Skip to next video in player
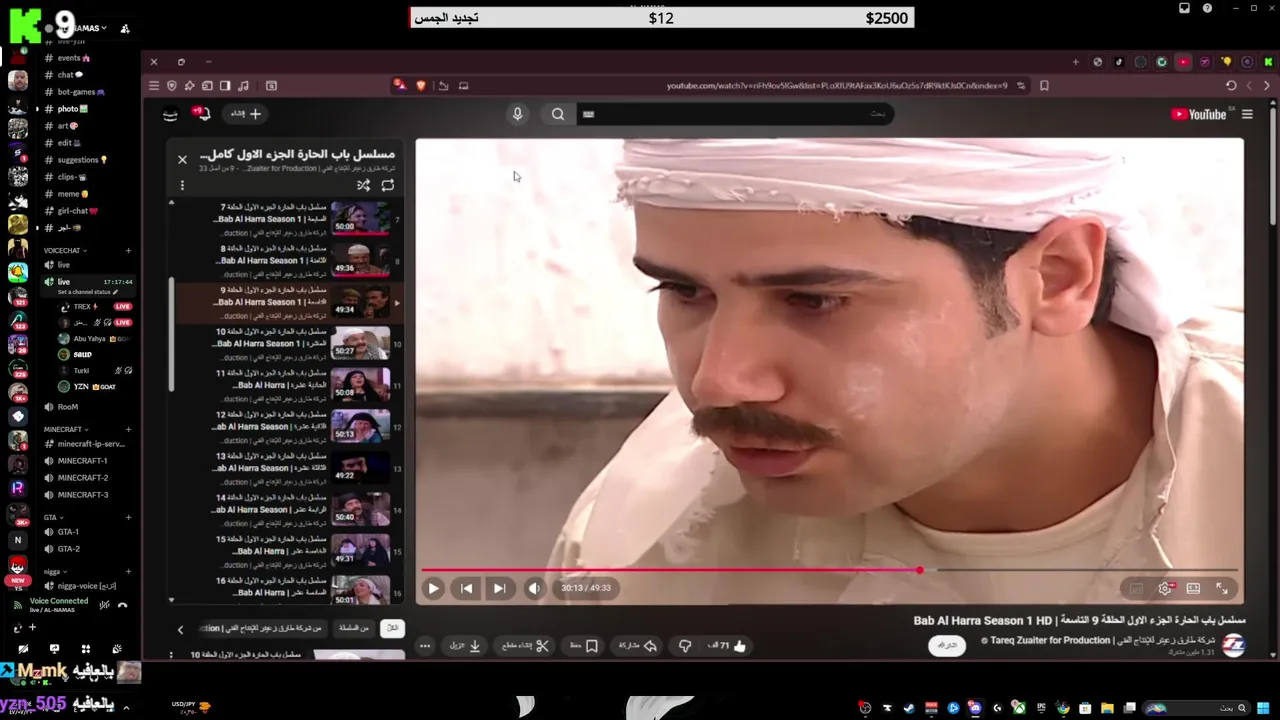This screenshot has width=1280, height=720. (499, 588)
